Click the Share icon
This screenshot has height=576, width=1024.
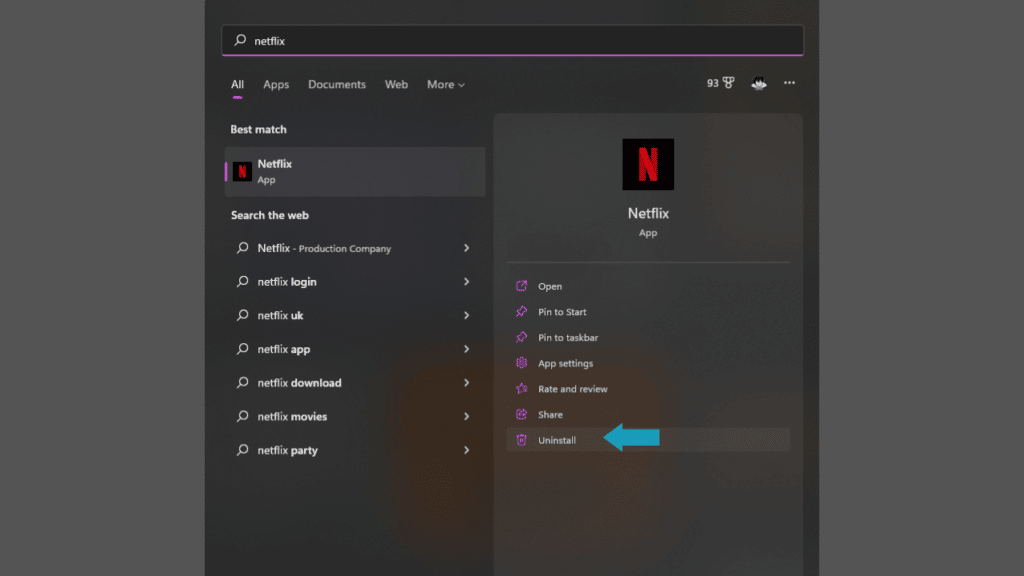point(521,414)
